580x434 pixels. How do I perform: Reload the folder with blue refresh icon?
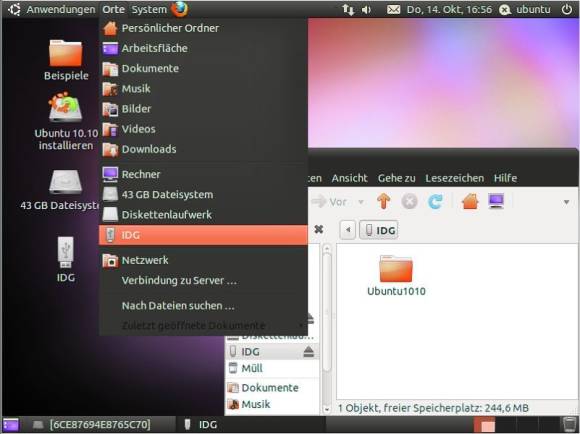435,202
